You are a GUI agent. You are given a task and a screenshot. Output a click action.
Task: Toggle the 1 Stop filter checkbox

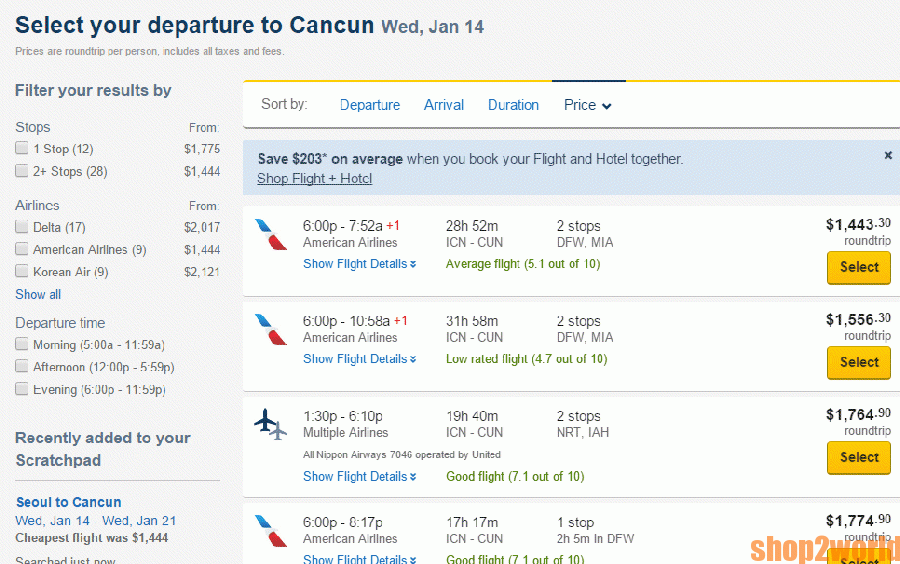tap(22, 149)
